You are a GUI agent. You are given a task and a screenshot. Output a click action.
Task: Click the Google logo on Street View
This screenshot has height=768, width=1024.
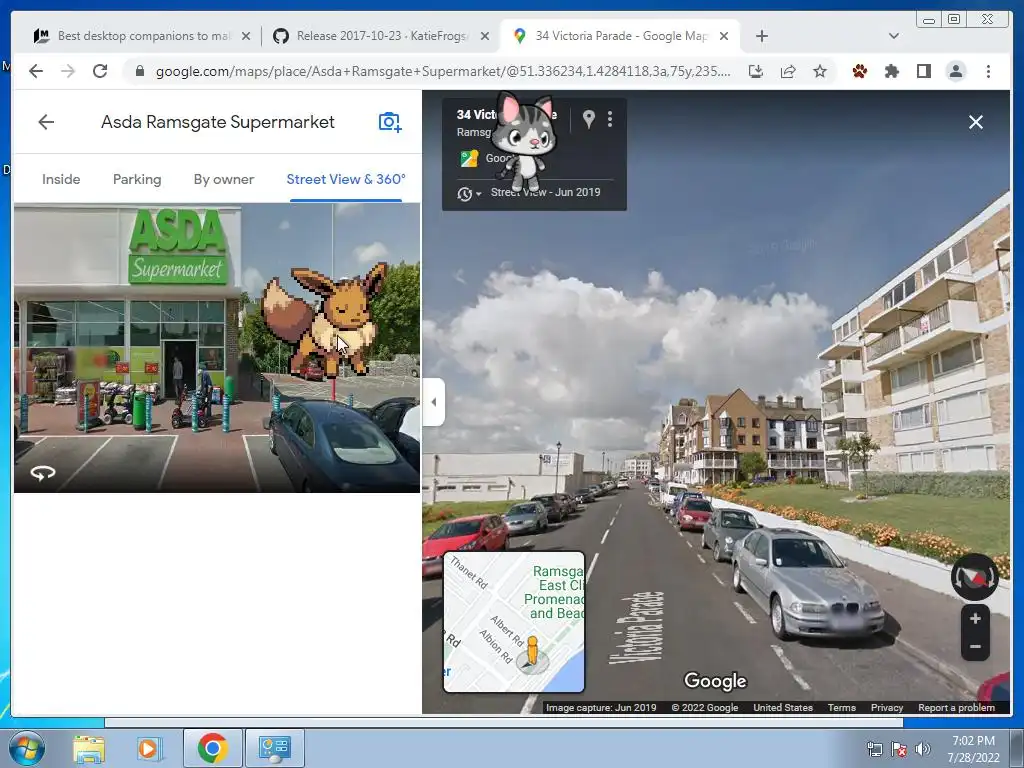click(x=715, y=681)
